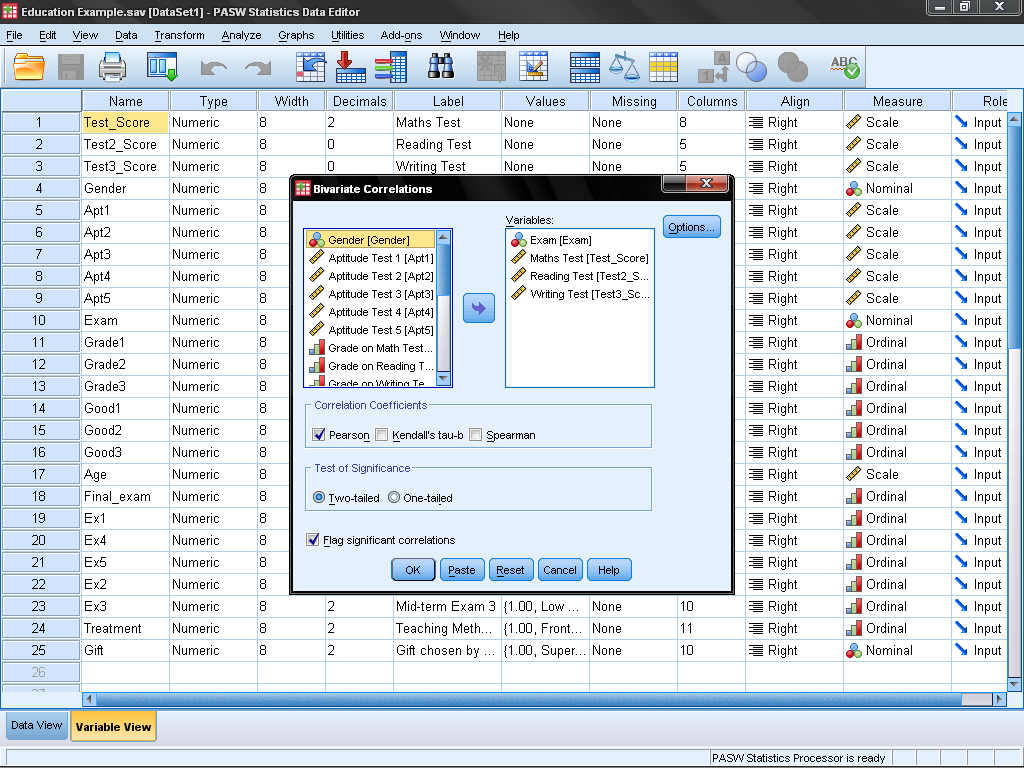Click the Spell Check ABC icon
1024x768 pixels.
[x=845, y=67]
